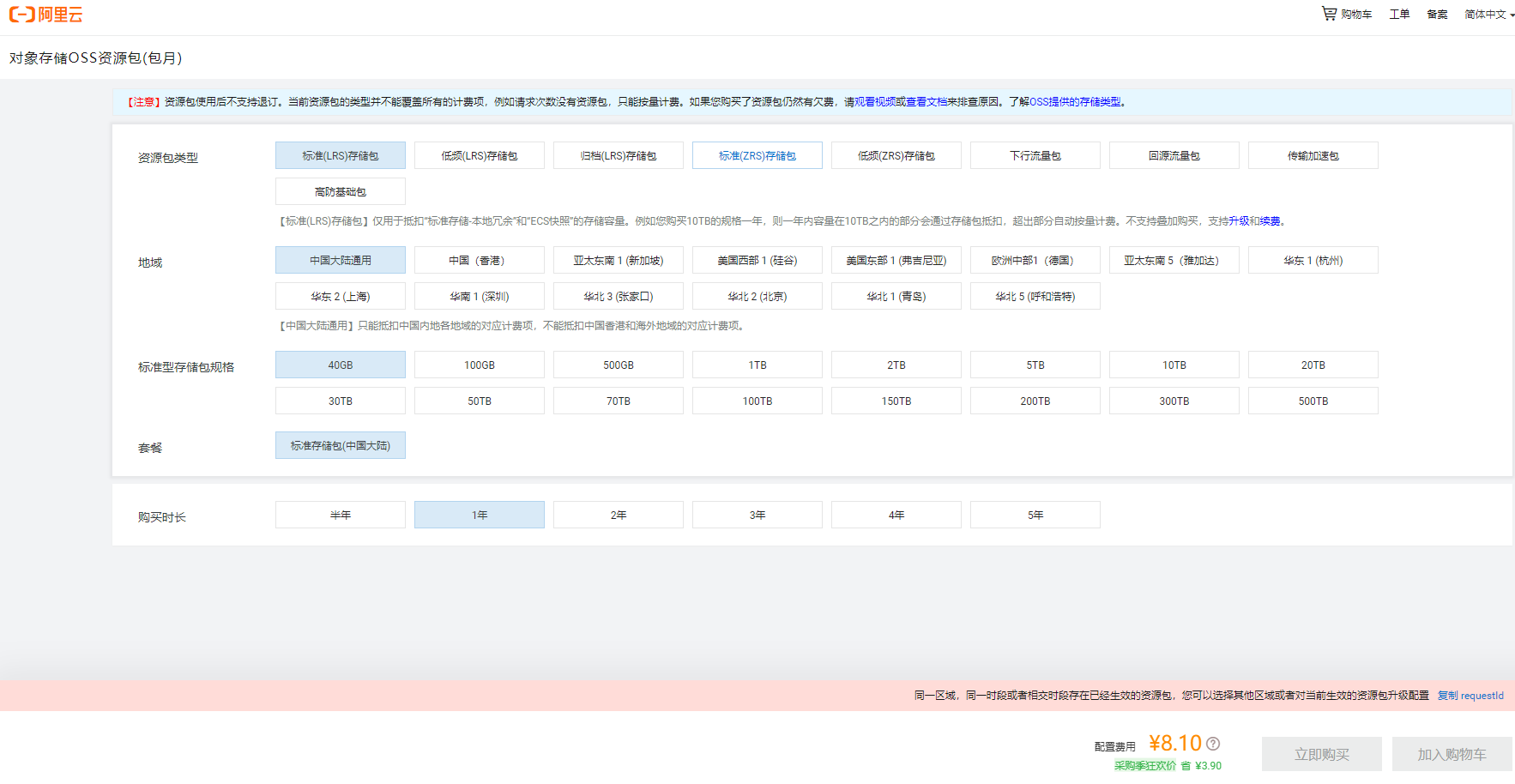Choose region 中国（香港）

pyautogui.click(x=480, y=260)
